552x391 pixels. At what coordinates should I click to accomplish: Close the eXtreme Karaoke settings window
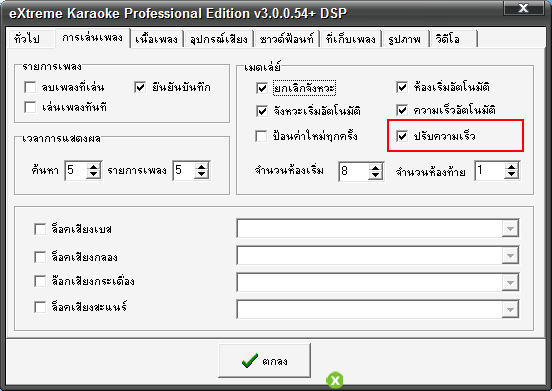[523, 8]
